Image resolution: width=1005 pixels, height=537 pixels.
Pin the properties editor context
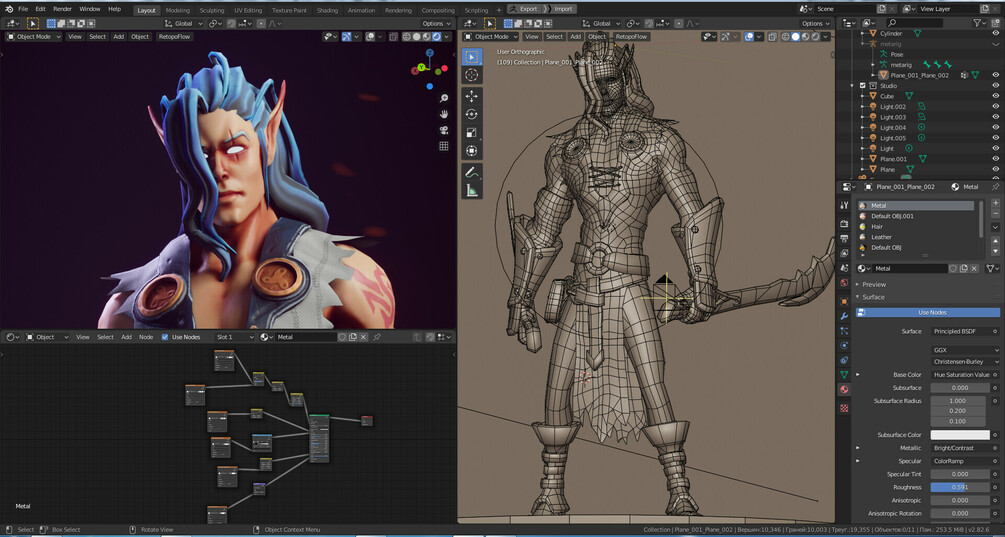995,186
